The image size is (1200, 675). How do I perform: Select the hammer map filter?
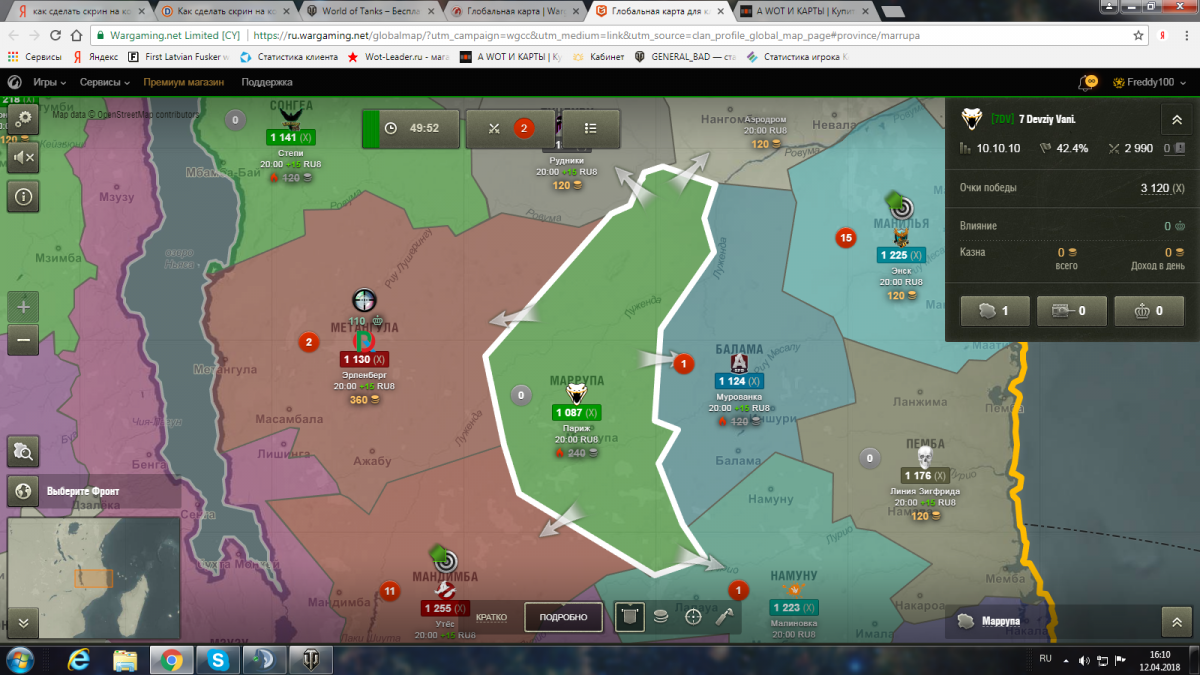pyautogui.click(x=725, y=617)
